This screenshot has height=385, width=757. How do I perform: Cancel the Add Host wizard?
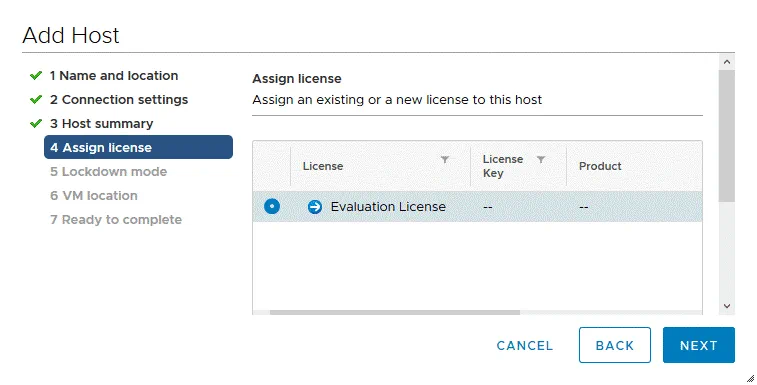[x=525, y=345]
